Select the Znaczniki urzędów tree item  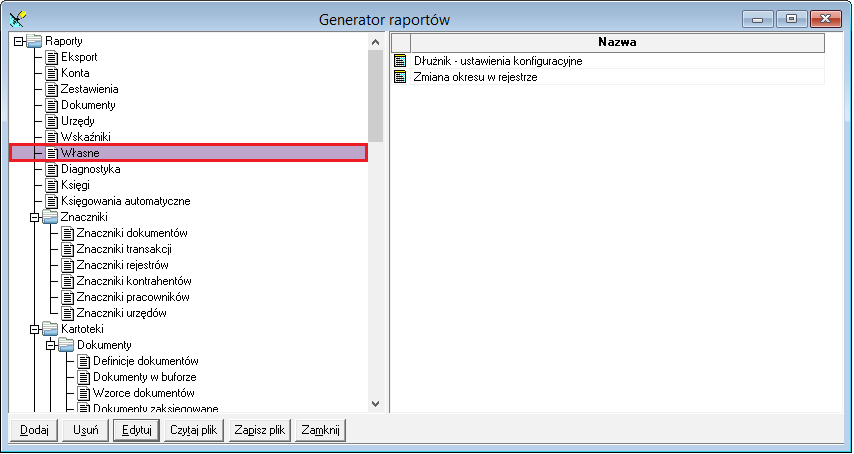121,314
